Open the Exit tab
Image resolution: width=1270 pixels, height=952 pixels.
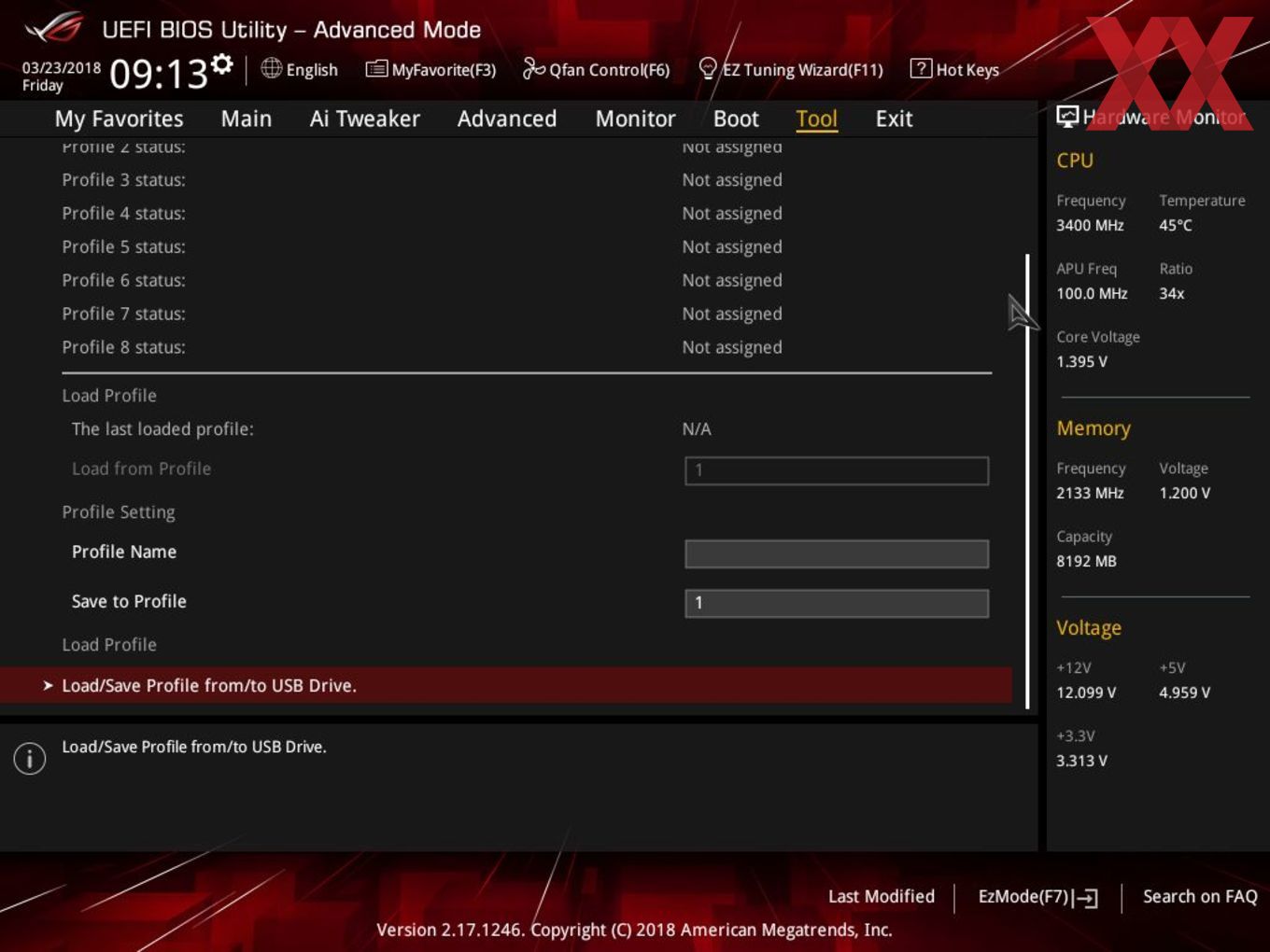(x=894, y=119)
